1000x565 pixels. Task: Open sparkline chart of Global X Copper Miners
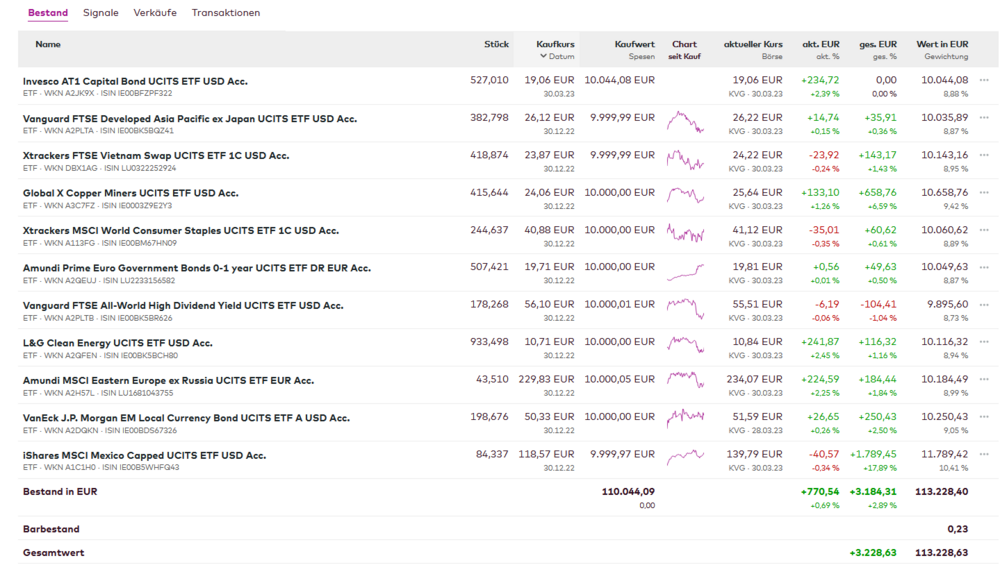(685, 193)
